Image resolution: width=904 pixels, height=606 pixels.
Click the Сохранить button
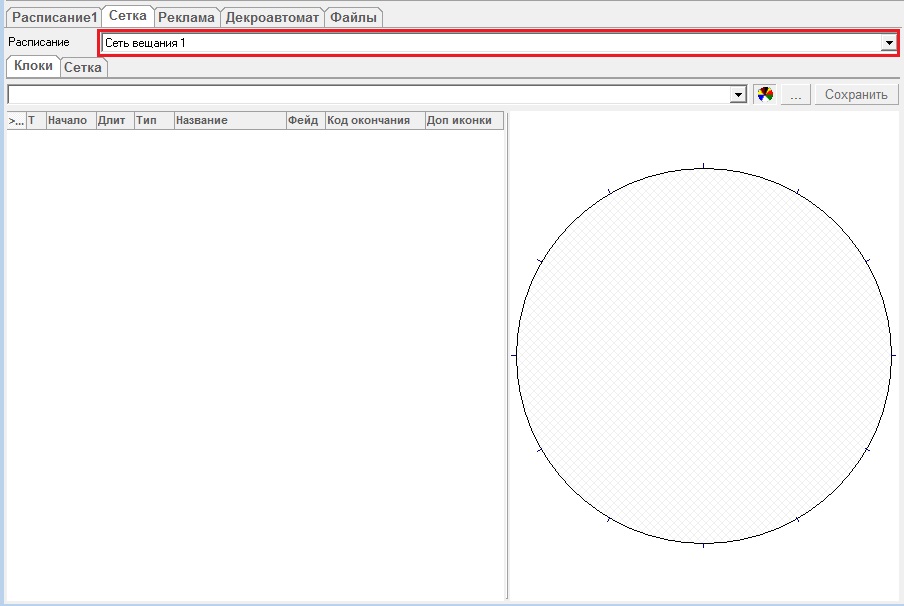click(x=856, y=94)
